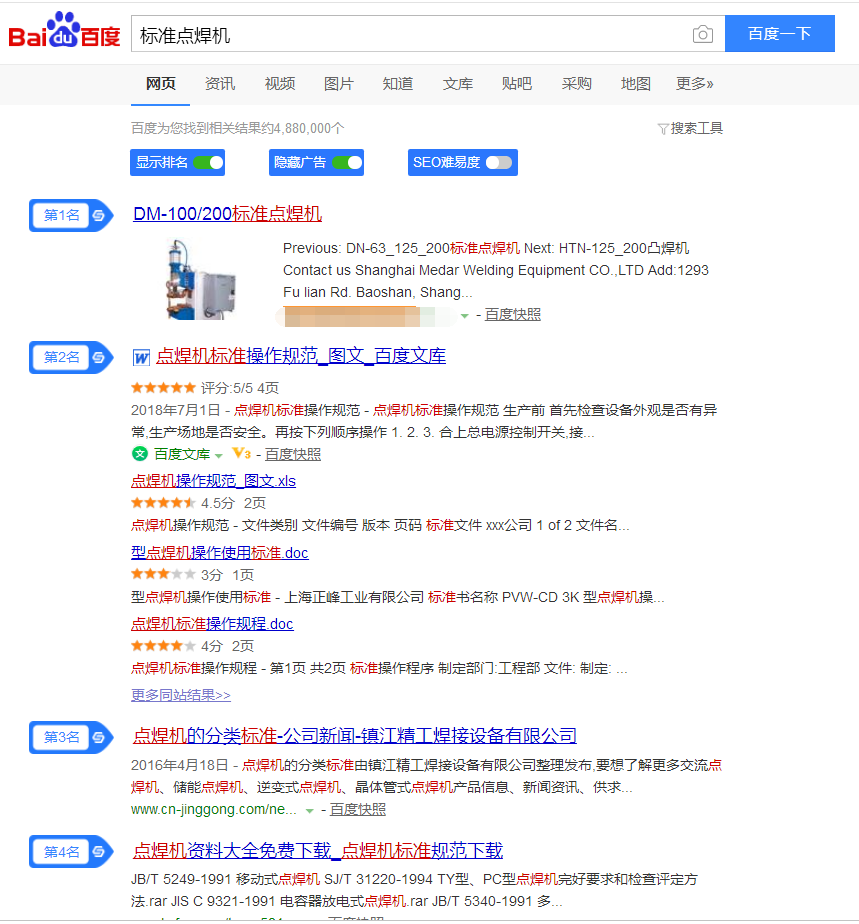Click the green Baidu Wenku verified icon

click(x=140, y=453)
